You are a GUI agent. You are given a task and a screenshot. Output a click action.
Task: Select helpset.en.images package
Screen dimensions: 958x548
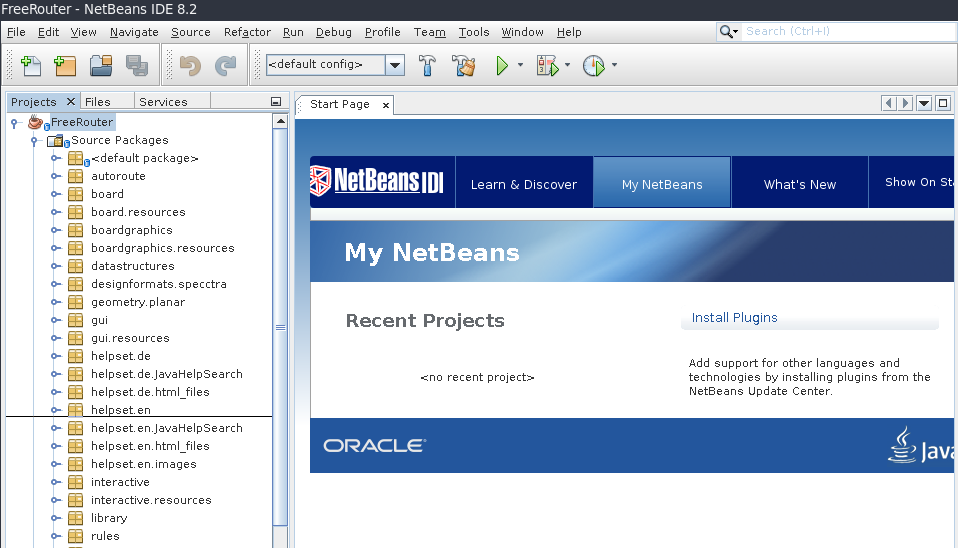(144, 464)
